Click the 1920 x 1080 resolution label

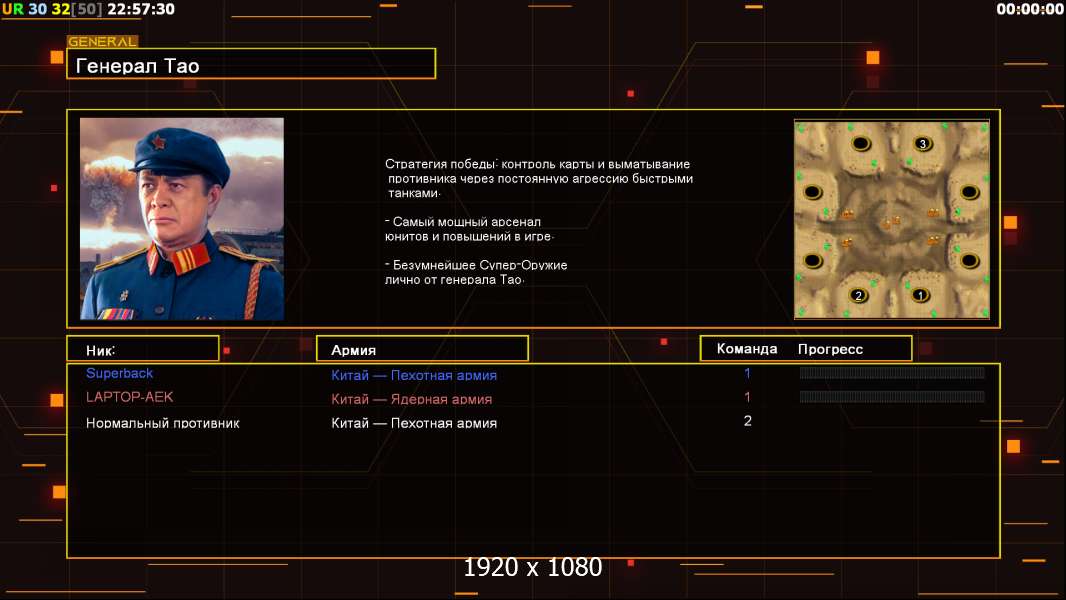click(532, 567)
